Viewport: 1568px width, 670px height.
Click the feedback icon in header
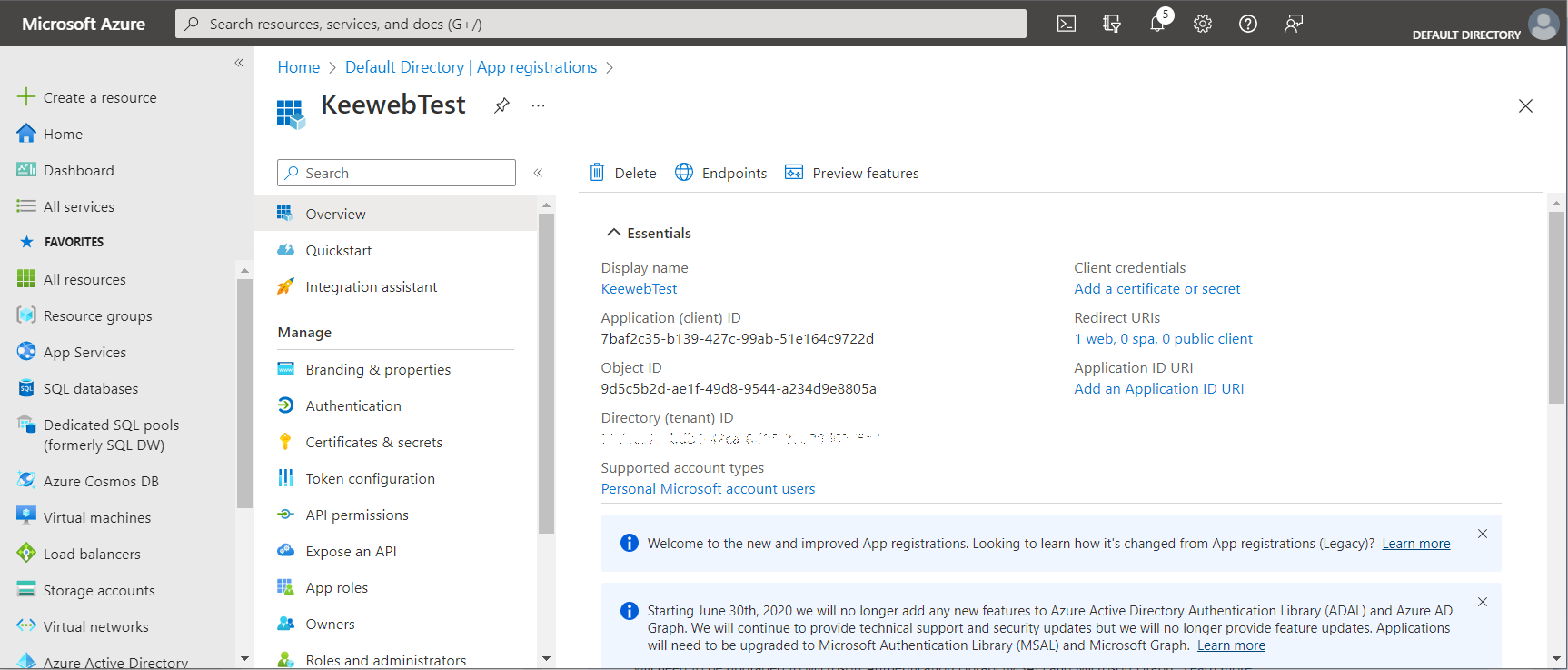[x=1294, y=24]
